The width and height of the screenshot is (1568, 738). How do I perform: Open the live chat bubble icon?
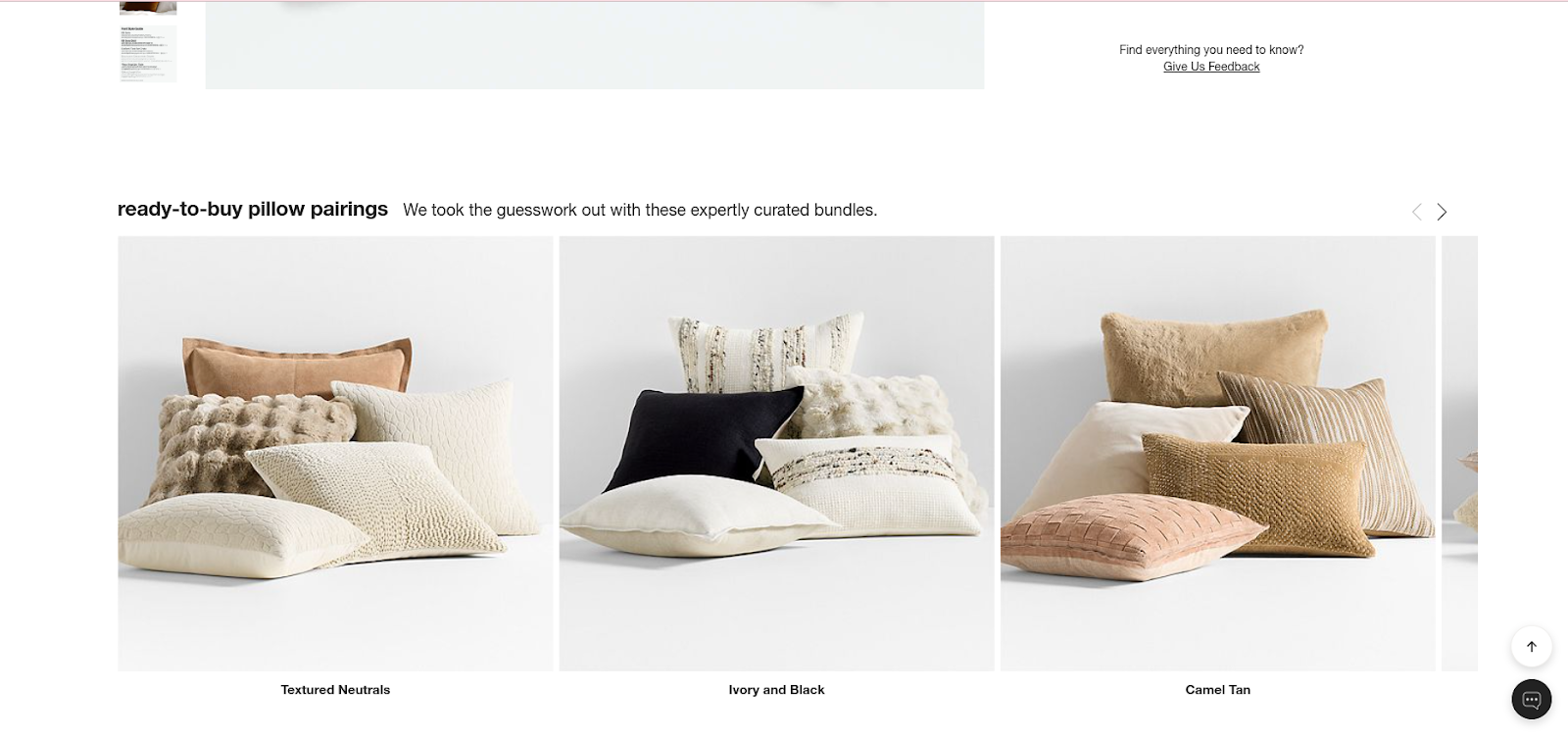(1531, 700)
